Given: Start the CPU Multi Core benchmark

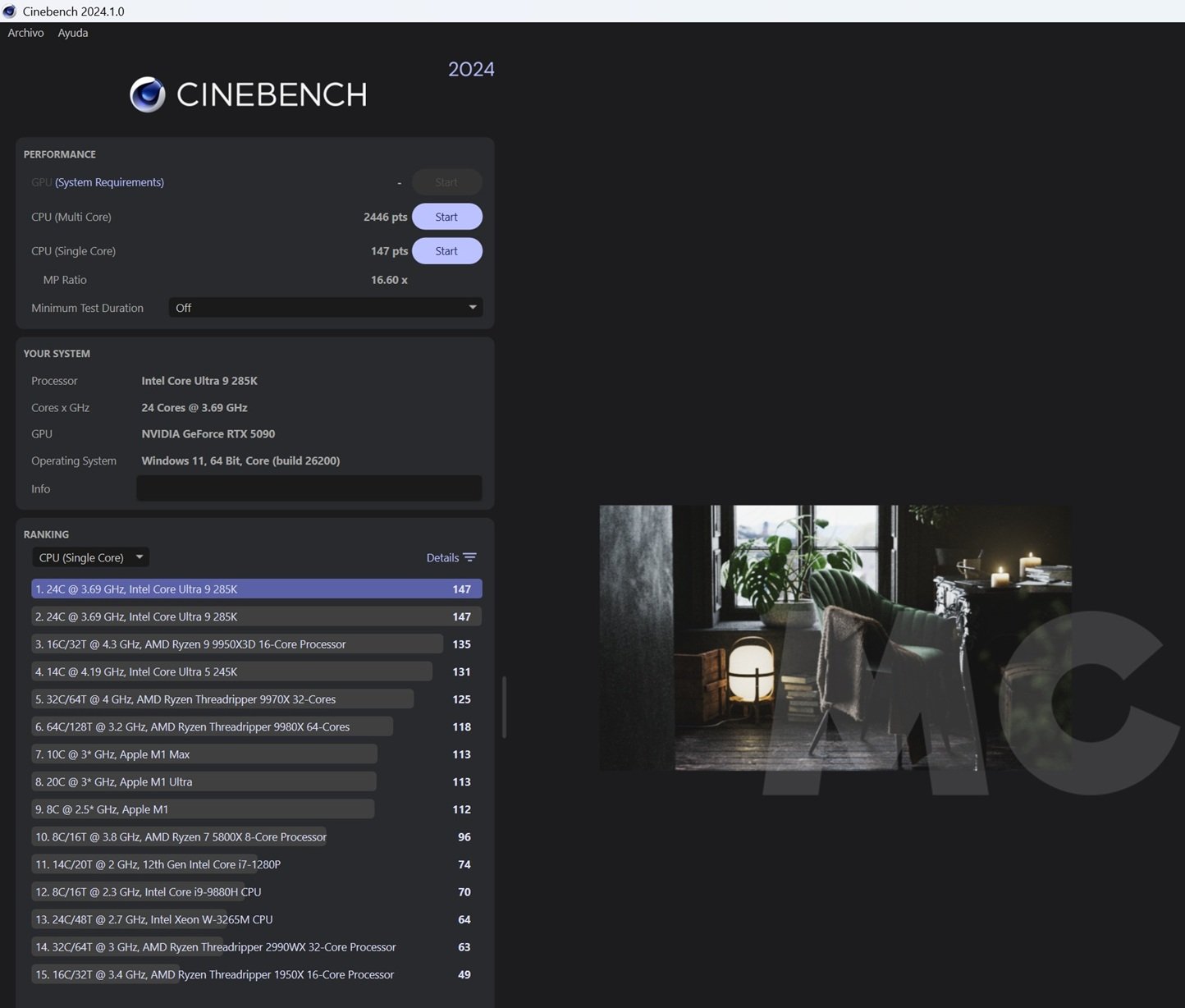Looking at the screenshot, I should coord(446,217).
